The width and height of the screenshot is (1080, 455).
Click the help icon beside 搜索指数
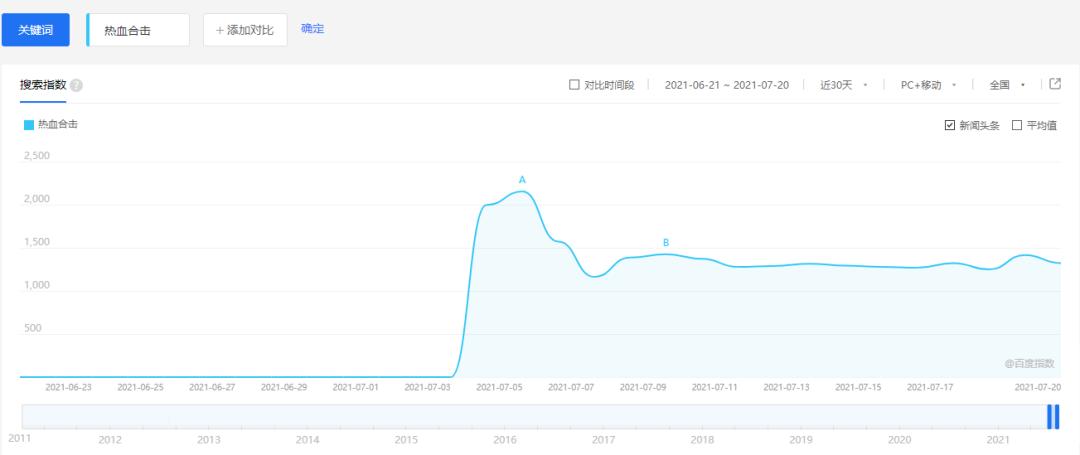tap(76, 86)
